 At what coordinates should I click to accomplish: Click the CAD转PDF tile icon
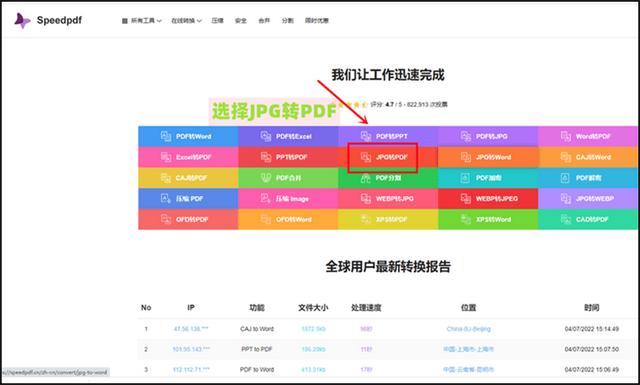(566, 219)
